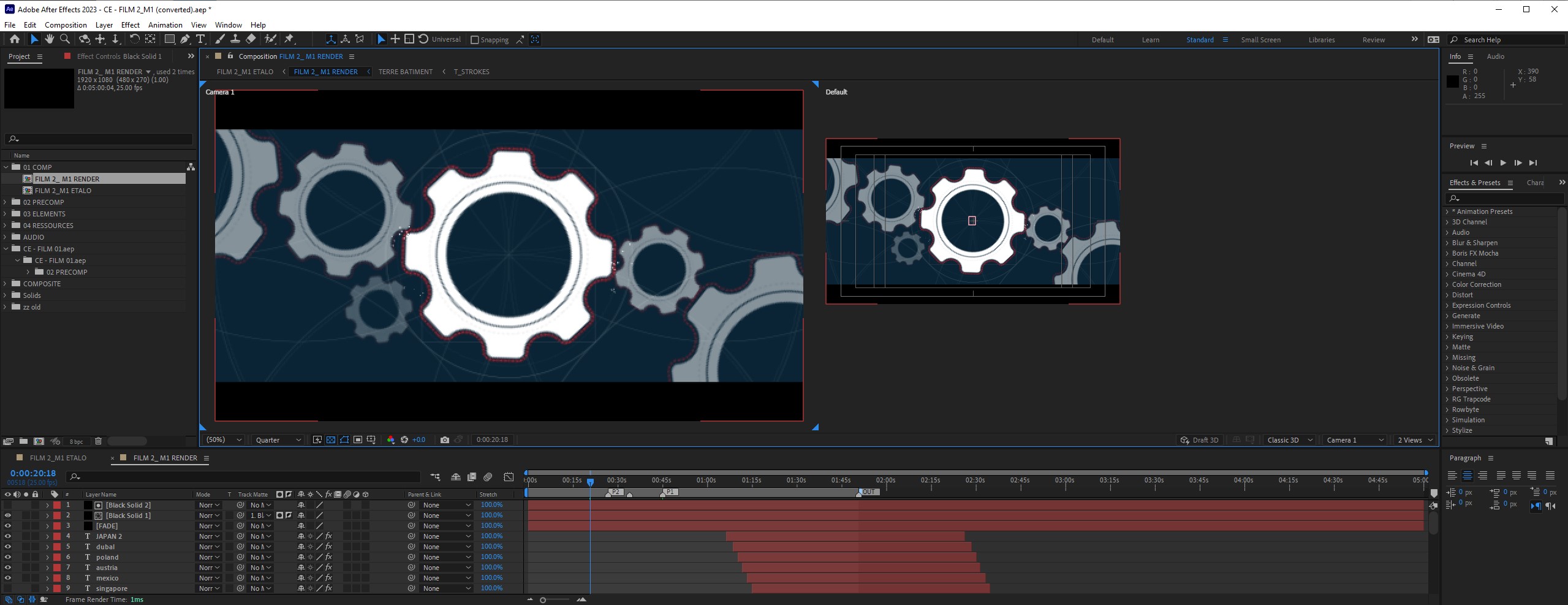The width and height of the screenshot is (1568, 605).
Task: Switch to FILM 2_M1 ETALO timeline tab
Action: 58,458
